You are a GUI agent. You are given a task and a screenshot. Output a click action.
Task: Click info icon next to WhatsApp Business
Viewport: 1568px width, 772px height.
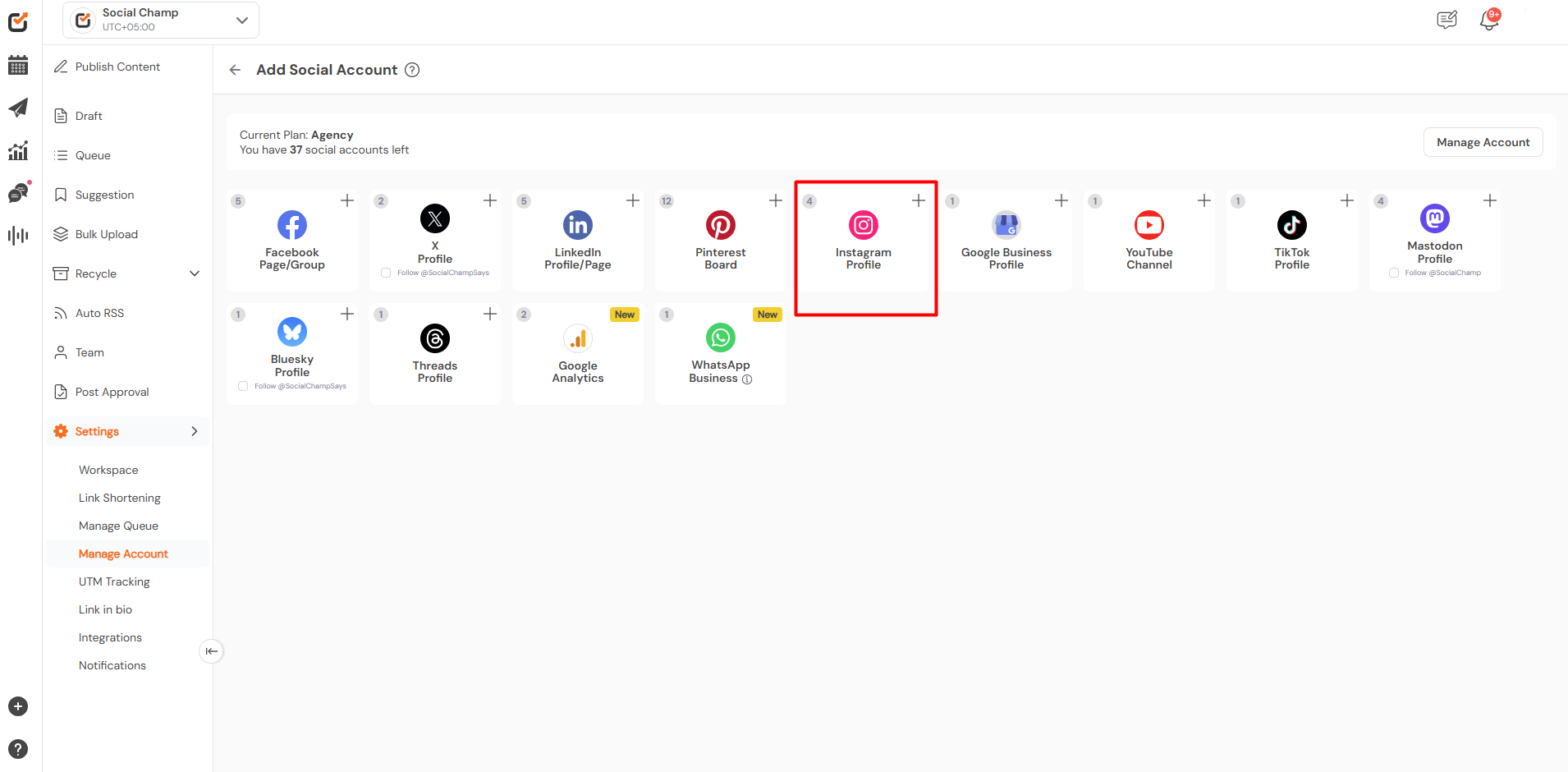(x=747, y=379)
